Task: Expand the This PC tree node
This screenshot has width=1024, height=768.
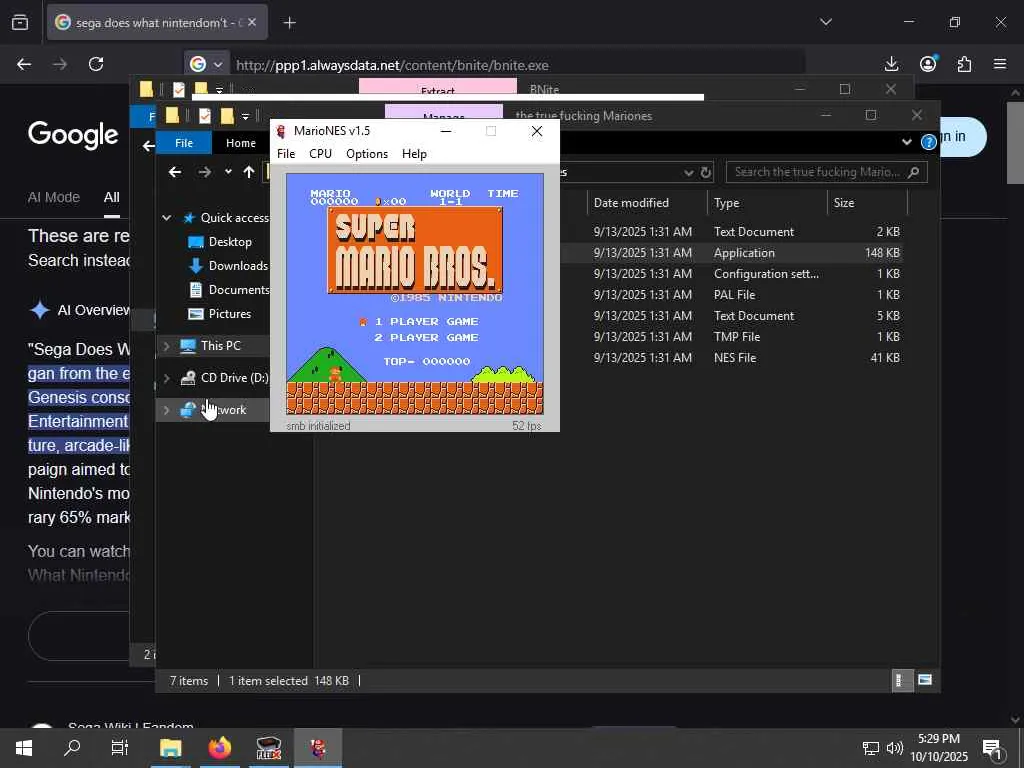Action: tap(167, 345)
